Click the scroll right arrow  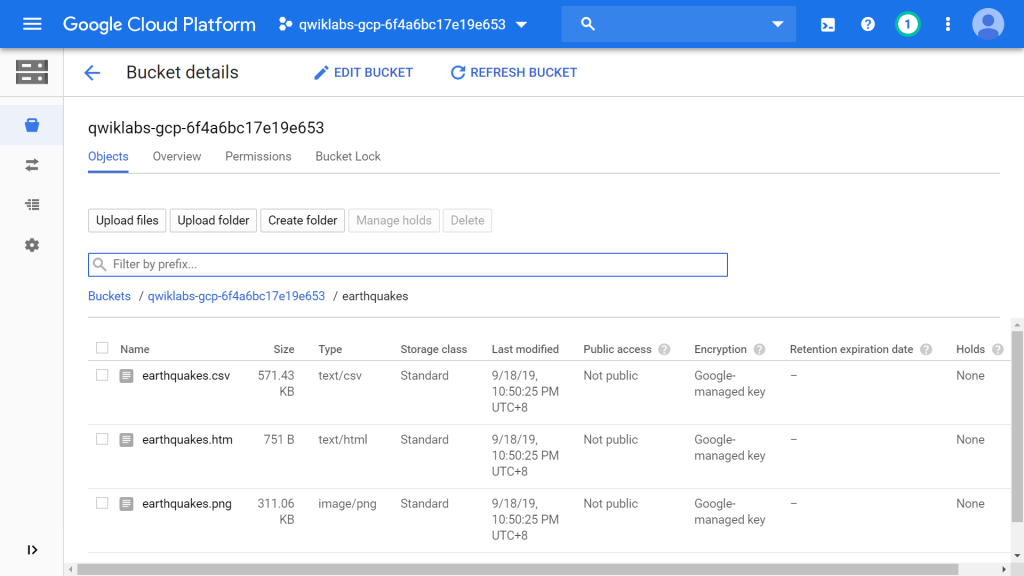tap(1004, 569)
